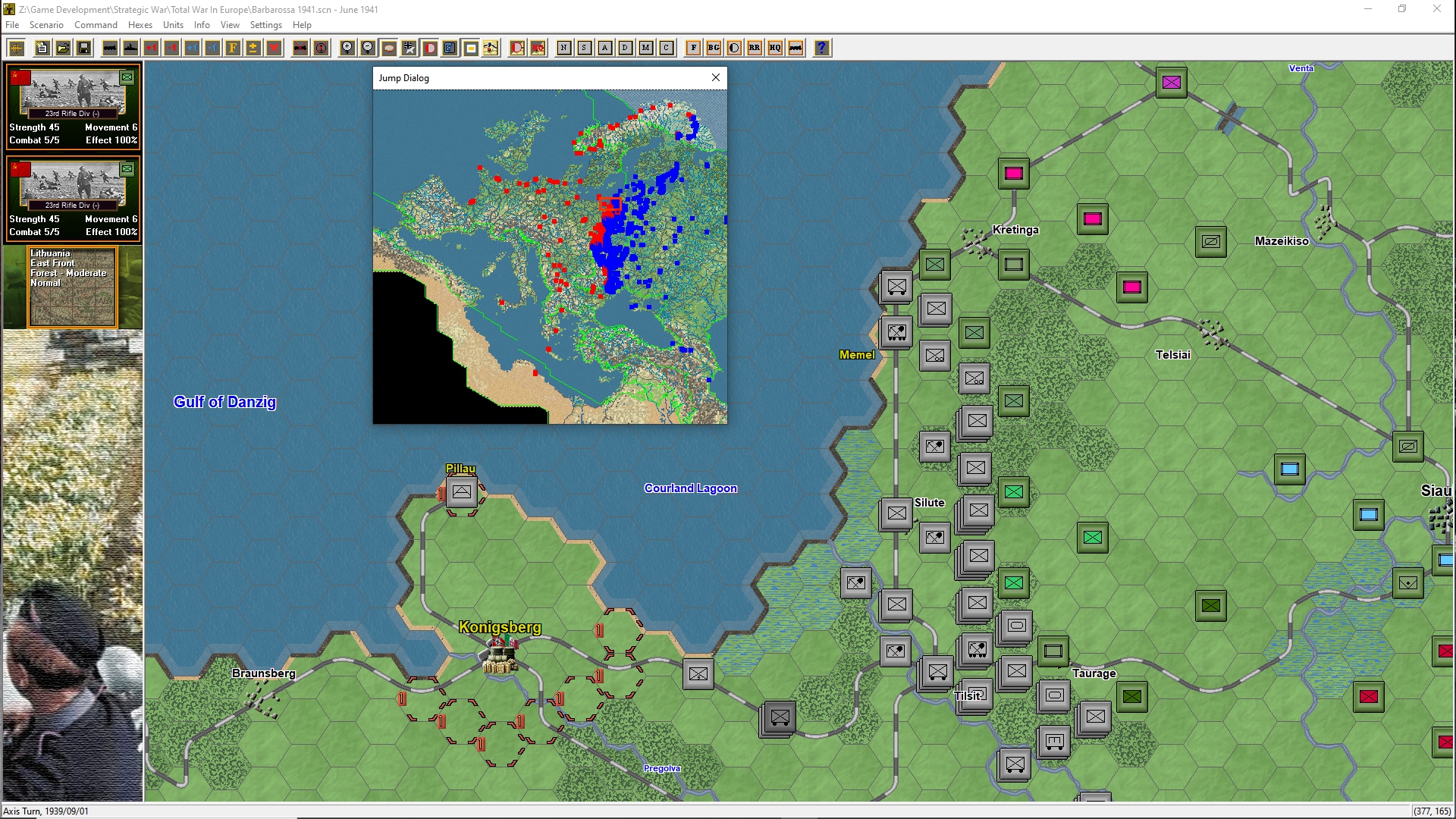Click the Axis Turn status bar text
The width and height of the screenshot is (1456, 819).
45,811
